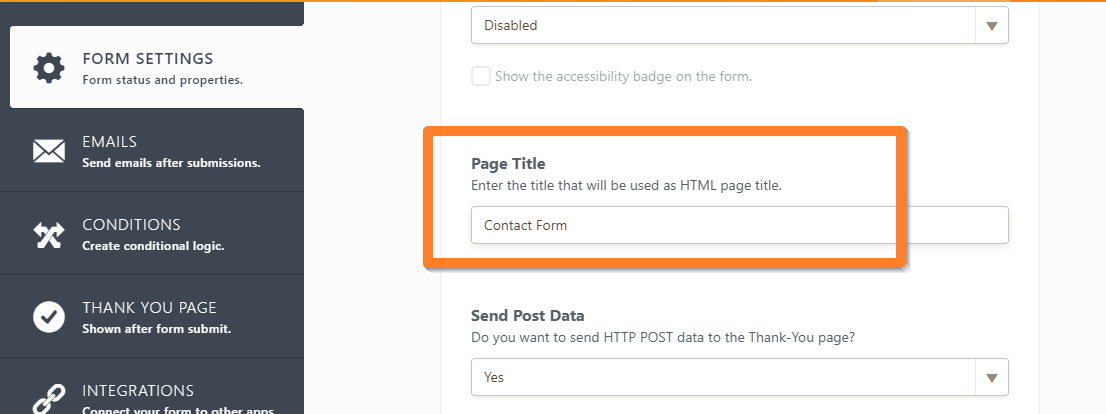The height and width of the screenshot is (414, 1106).
Task: Click the Emails envelope icon
Action: point(48,151)
